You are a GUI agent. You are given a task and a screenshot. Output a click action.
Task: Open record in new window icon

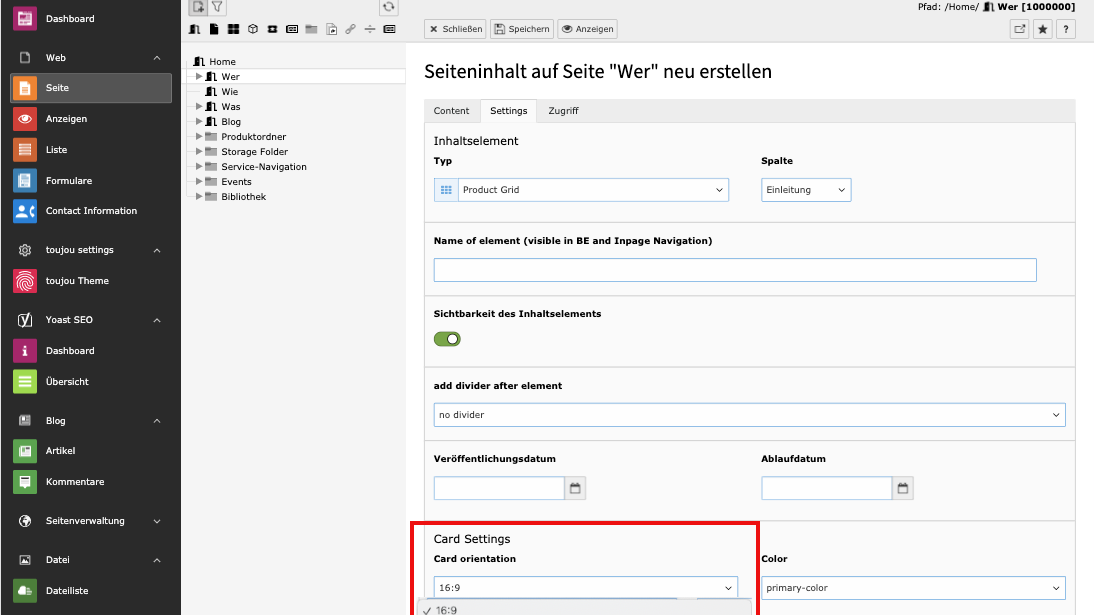[1020, 29]
